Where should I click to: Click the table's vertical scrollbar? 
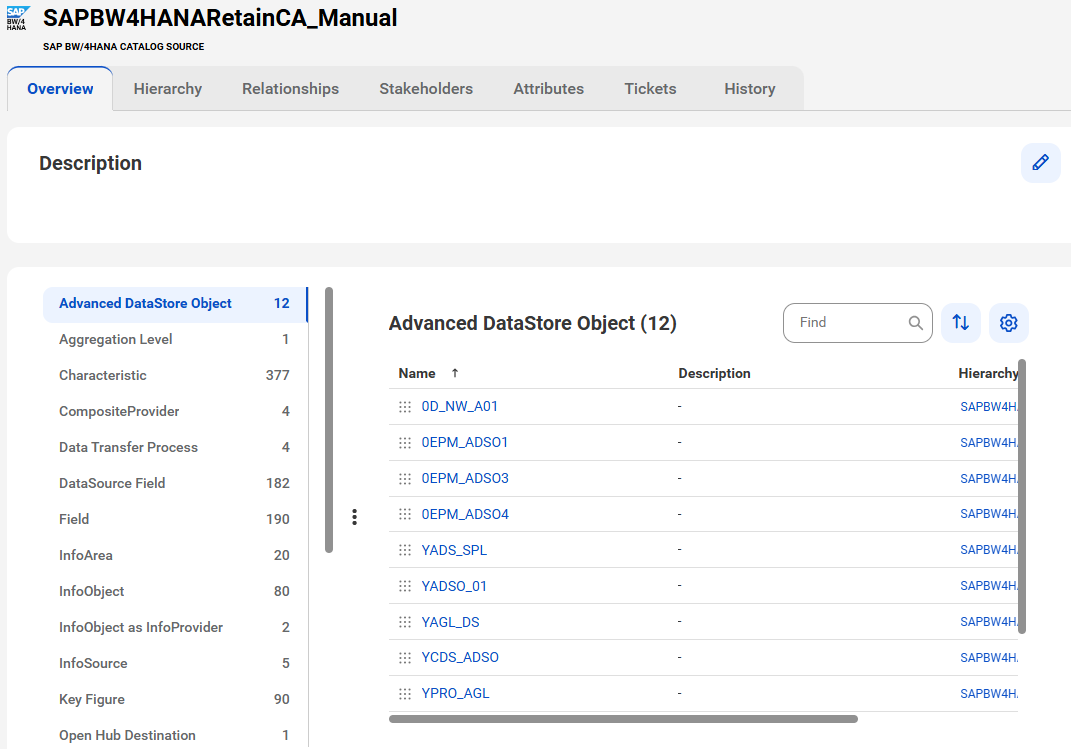tap(1022, 496)
